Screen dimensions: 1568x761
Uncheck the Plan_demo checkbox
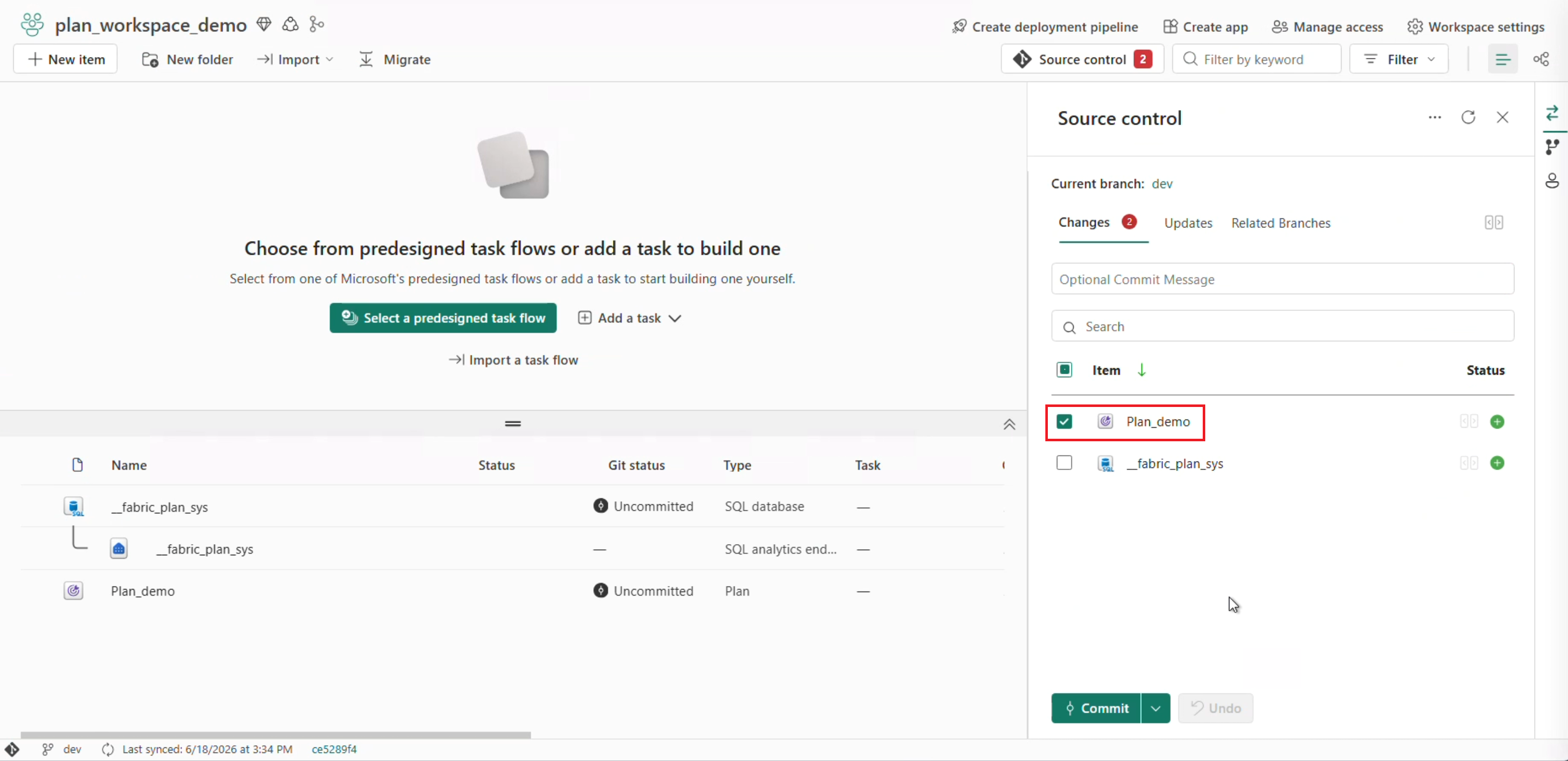tap(1064, 422)
